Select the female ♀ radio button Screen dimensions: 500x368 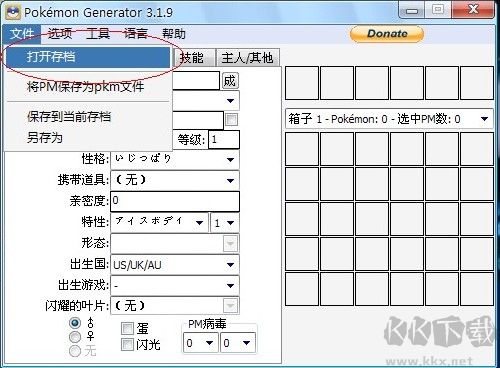click(x=75, y=337)
